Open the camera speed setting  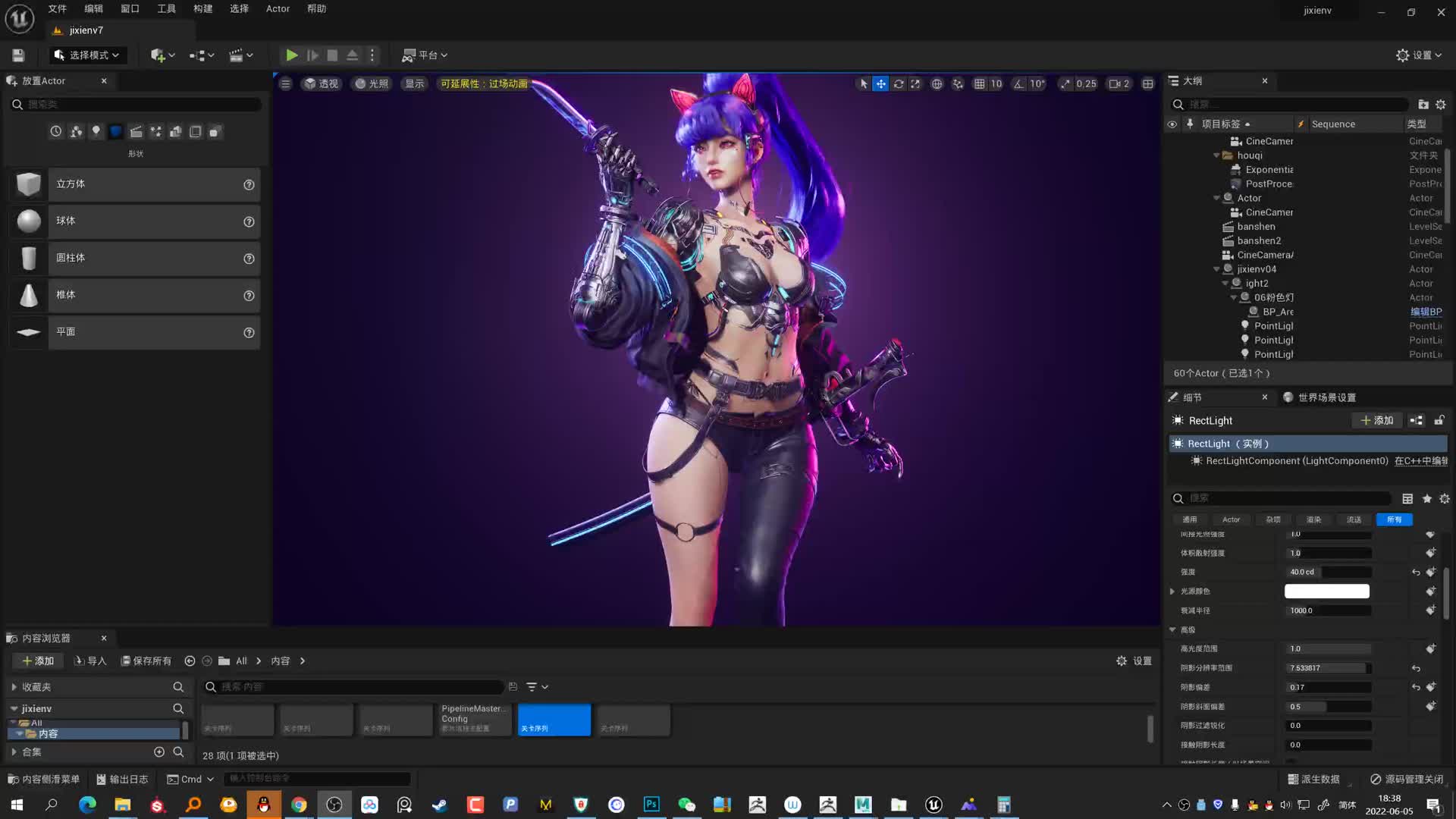(x=1119, y=84)
